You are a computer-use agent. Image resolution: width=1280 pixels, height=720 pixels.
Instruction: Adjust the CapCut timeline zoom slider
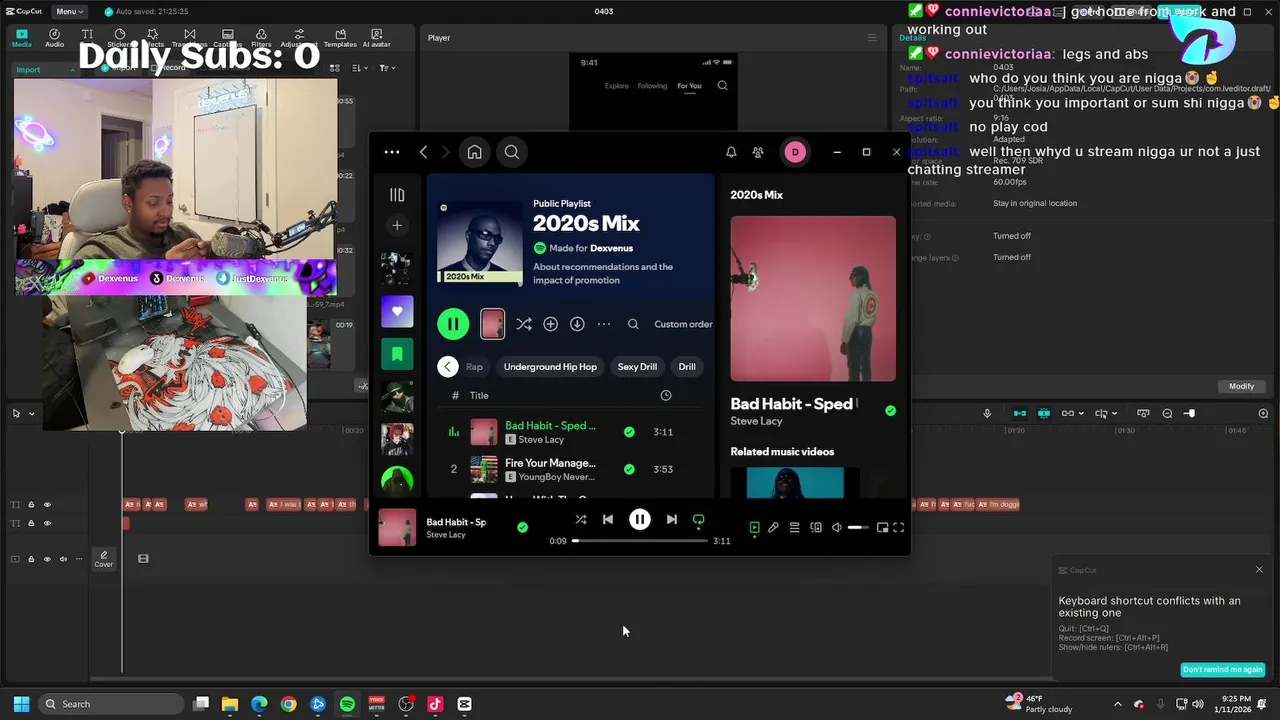click(x=1189, y=413)
